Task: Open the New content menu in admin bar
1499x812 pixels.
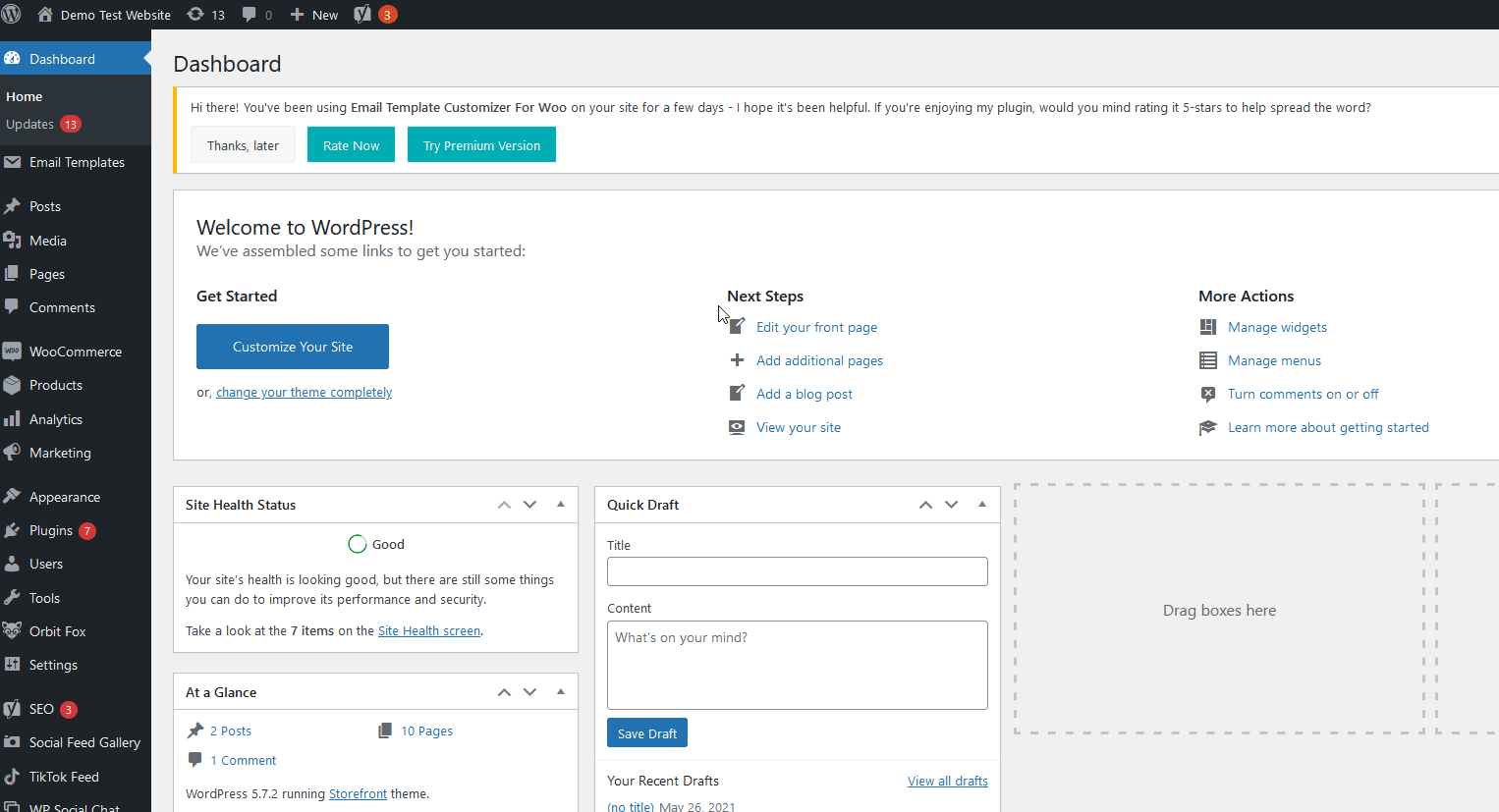Action: click(313, 15)
